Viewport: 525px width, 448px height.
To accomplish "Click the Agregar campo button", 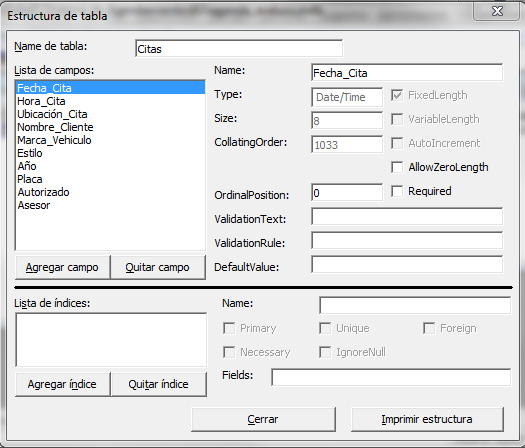I will [62, 267].
